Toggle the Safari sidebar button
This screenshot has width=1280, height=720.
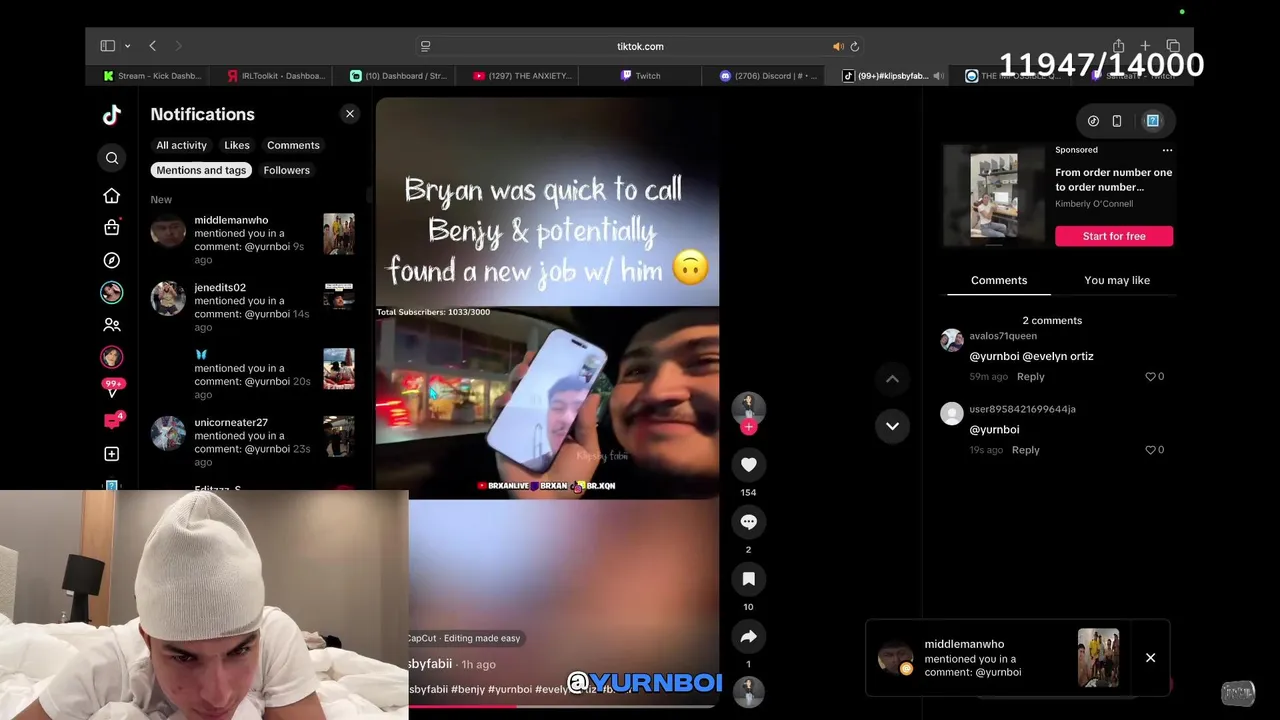[107, 46]
